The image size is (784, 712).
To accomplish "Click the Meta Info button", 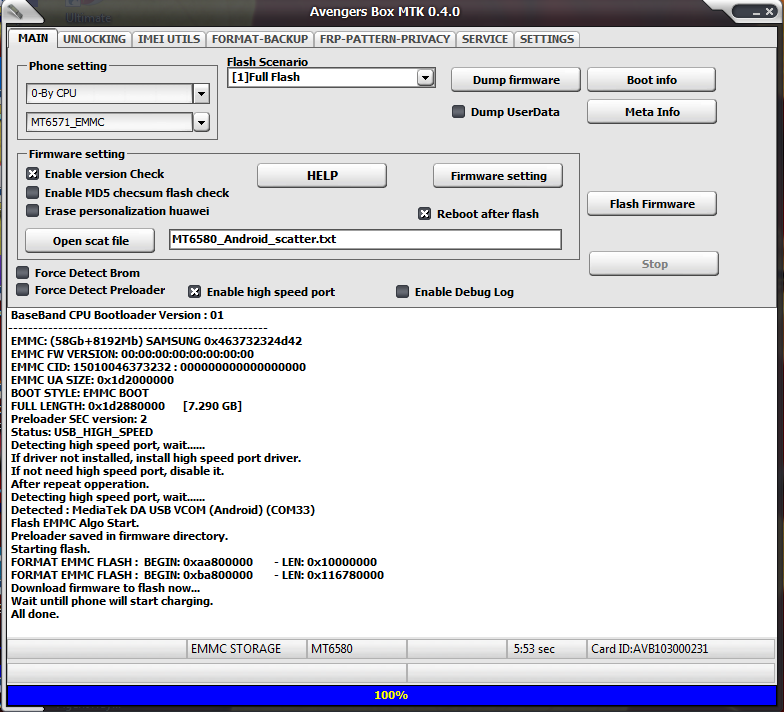I will (x=652, y=112).
